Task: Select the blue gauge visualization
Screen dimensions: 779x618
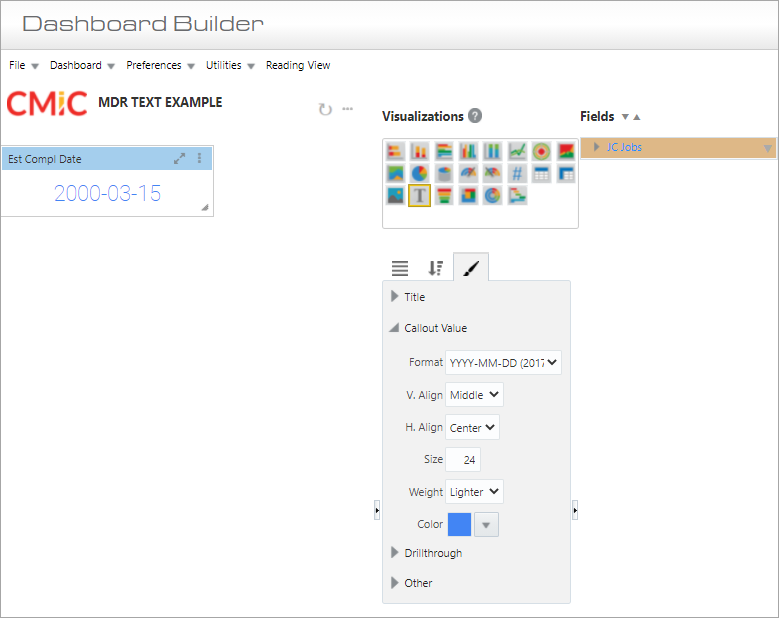Action: pos(468,173)
